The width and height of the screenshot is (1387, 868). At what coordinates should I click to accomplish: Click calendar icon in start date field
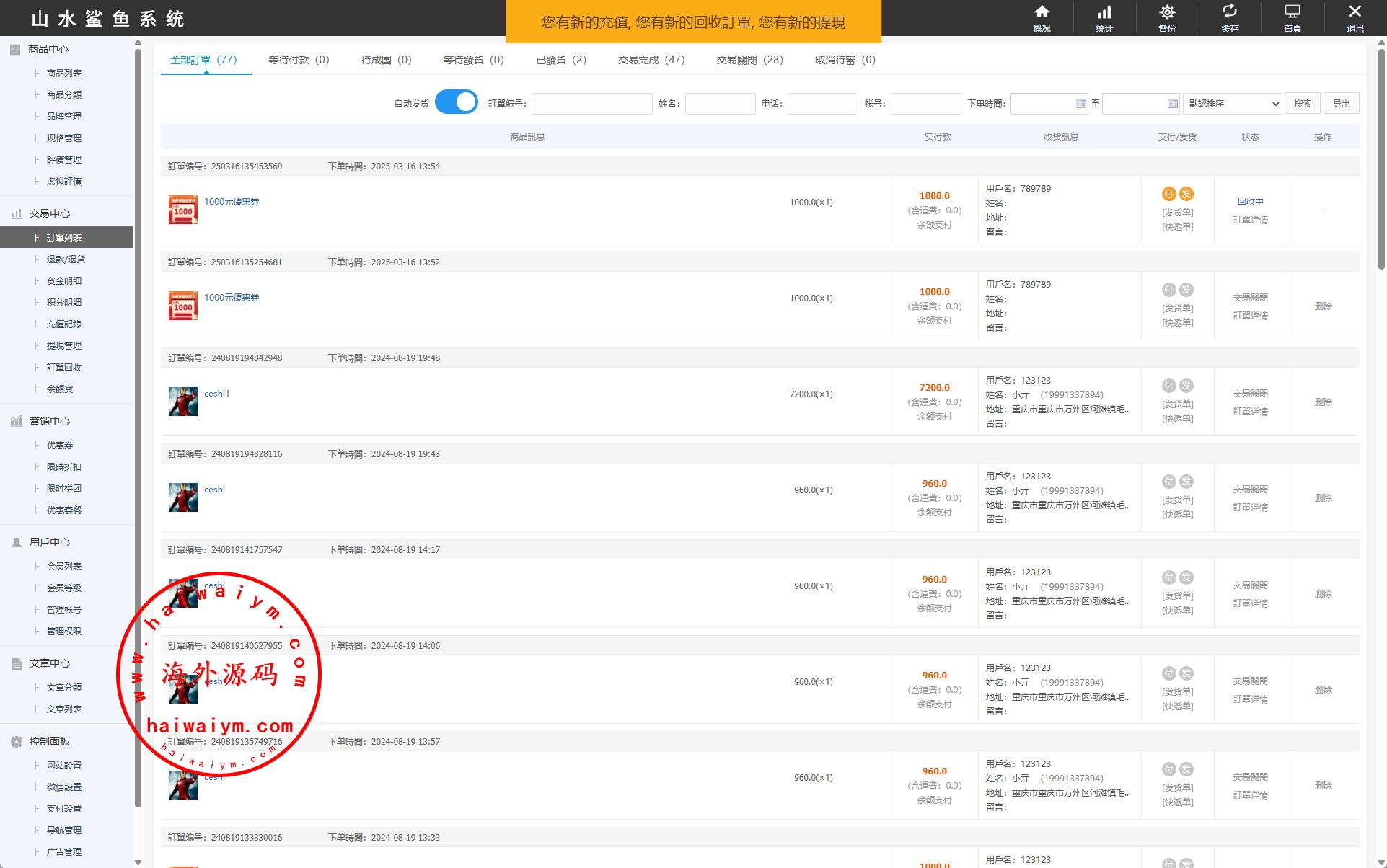1080,104
